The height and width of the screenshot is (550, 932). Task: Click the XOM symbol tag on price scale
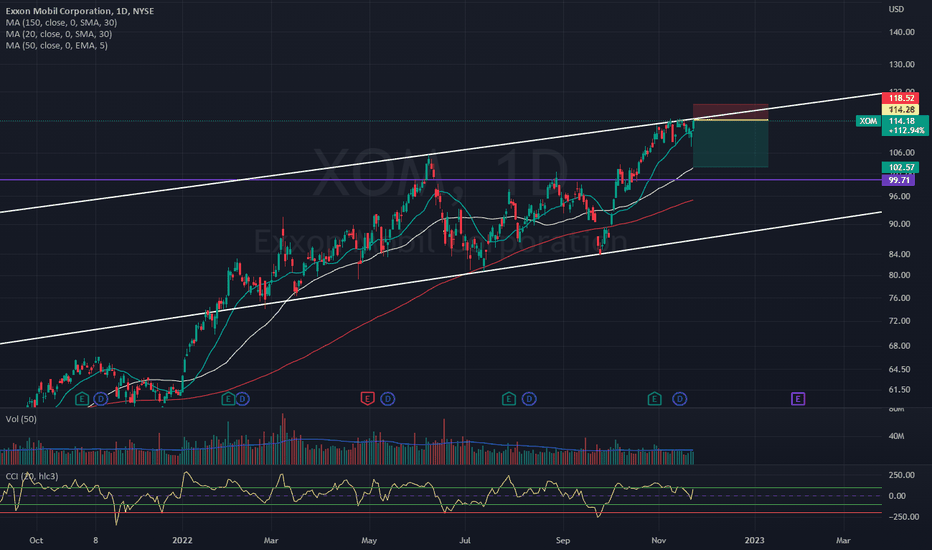pos(868,121)
